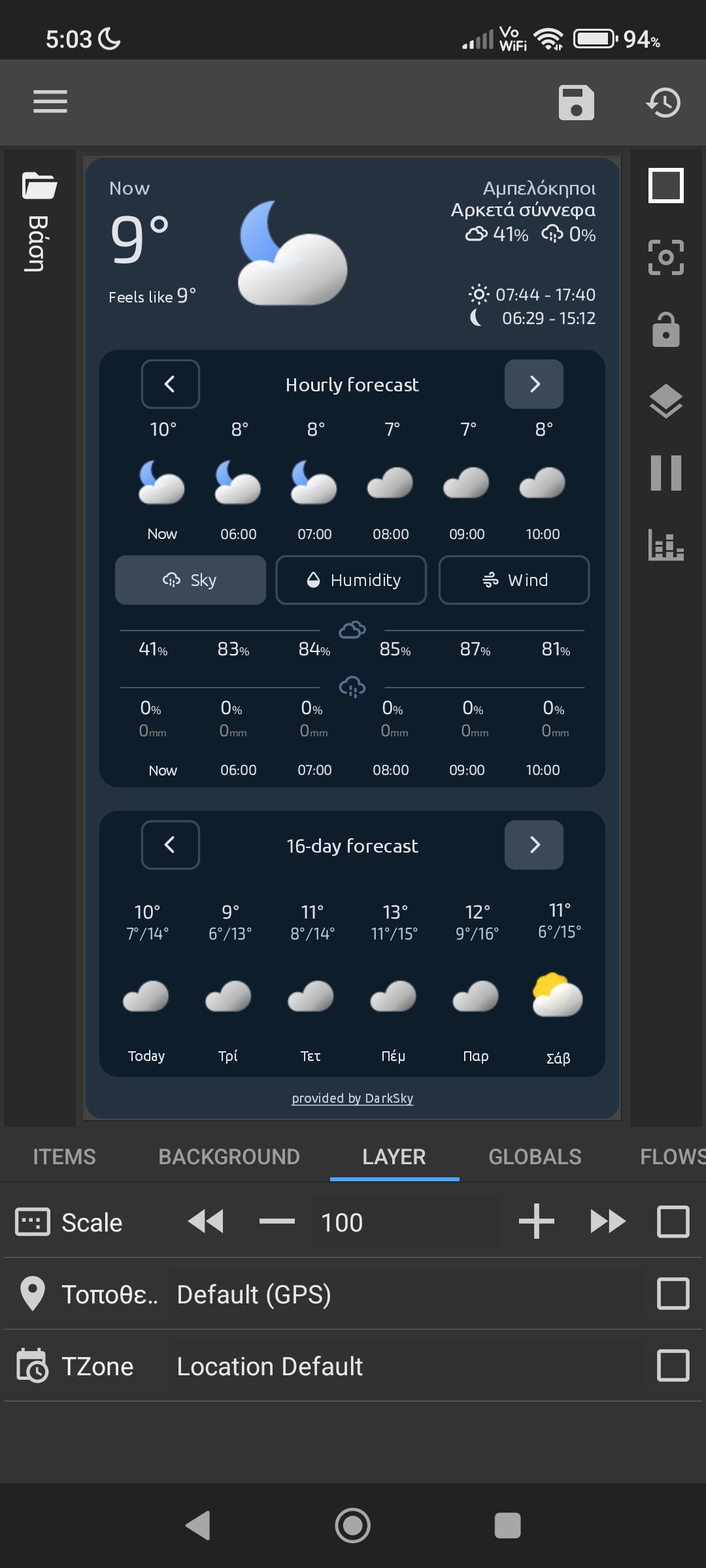Go back in 16-day forecast chevron
Viewport: 706px width, 1568px height.
tap(170, 845)
